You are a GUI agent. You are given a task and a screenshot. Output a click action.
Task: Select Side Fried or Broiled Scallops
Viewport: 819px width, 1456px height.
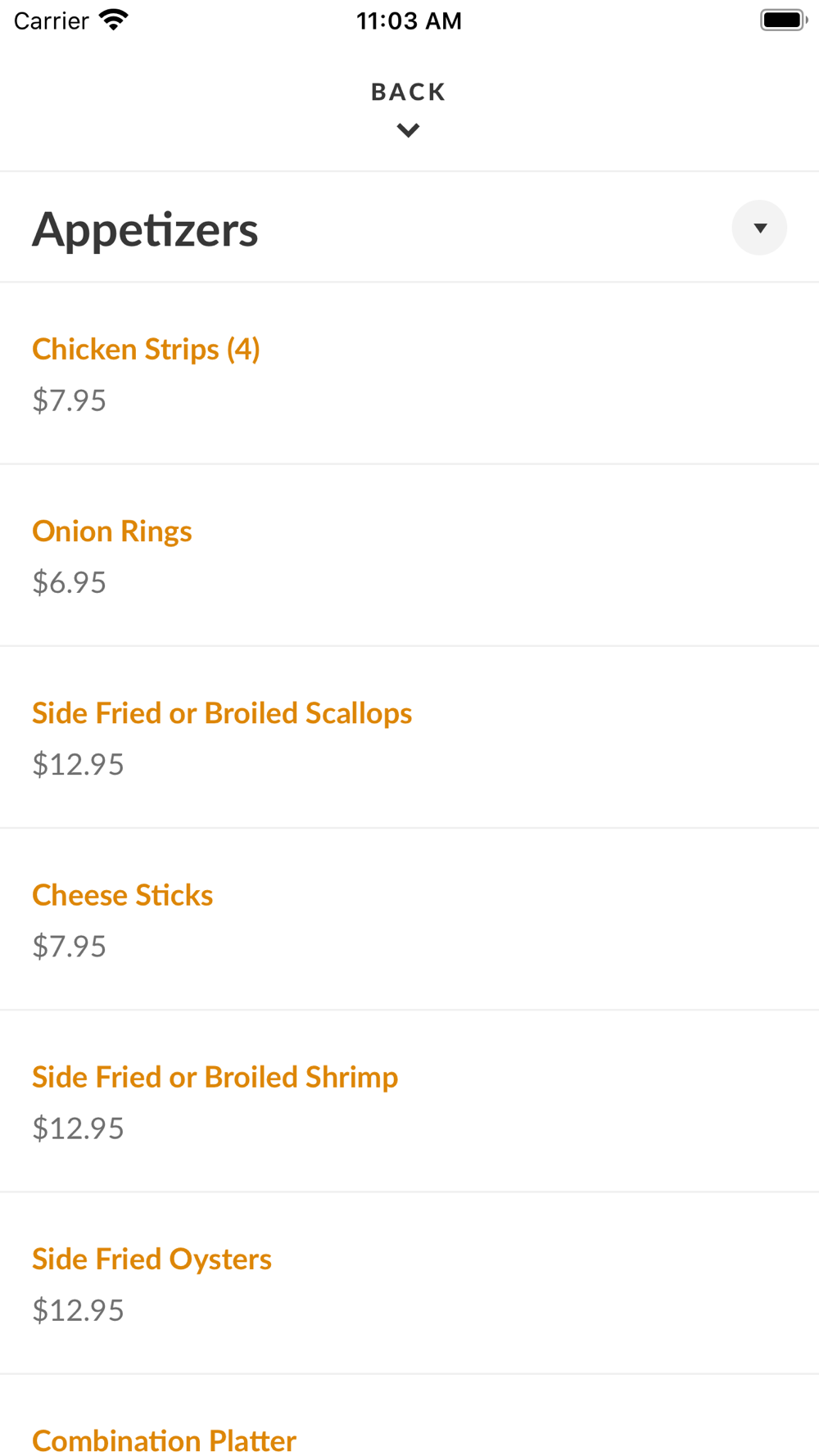point(222,713)
